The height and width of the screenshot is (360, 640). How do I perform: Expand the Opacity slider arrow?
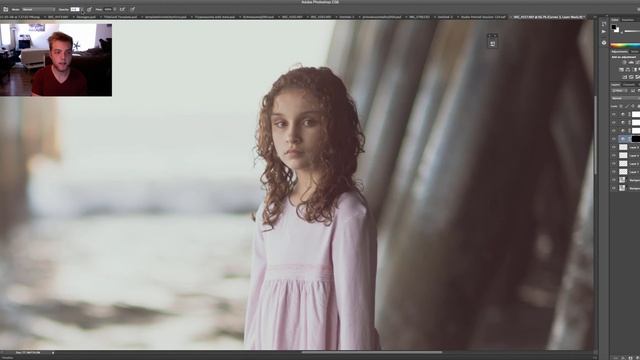[82, 9]
